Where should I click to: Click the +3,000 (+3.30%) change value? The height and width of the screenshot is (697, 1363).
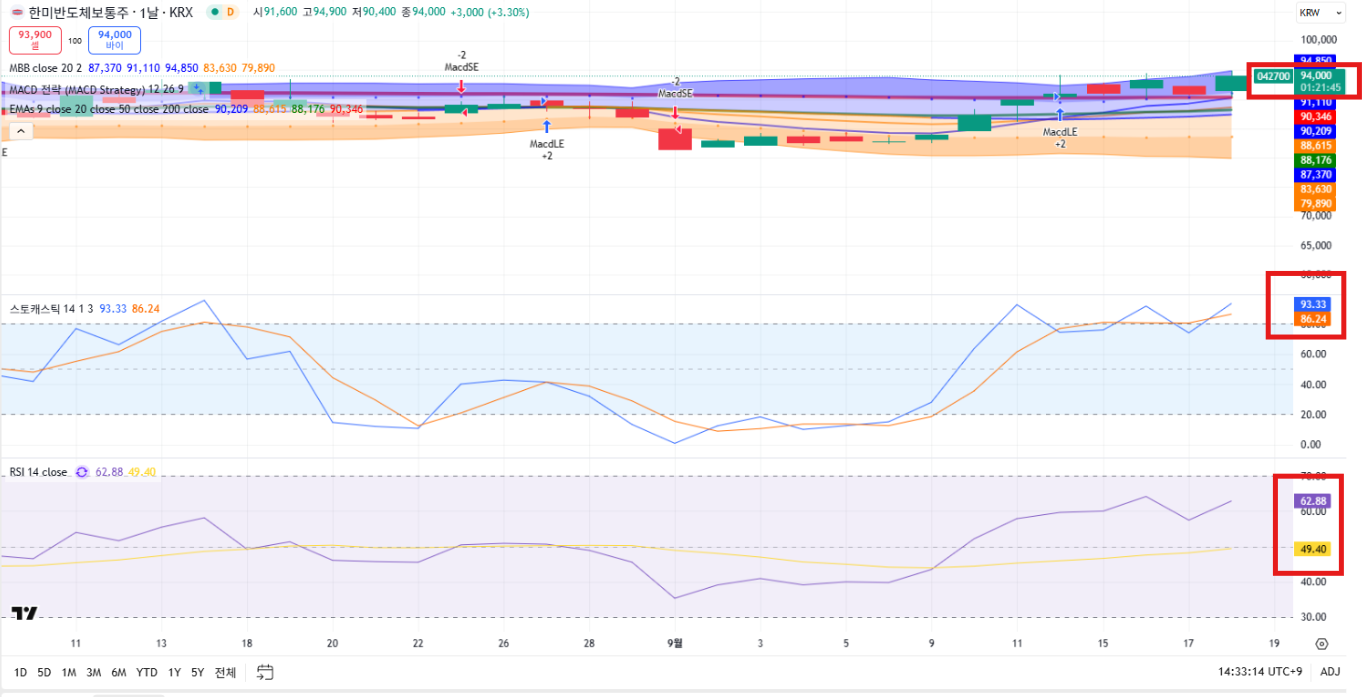click(488, 12)
